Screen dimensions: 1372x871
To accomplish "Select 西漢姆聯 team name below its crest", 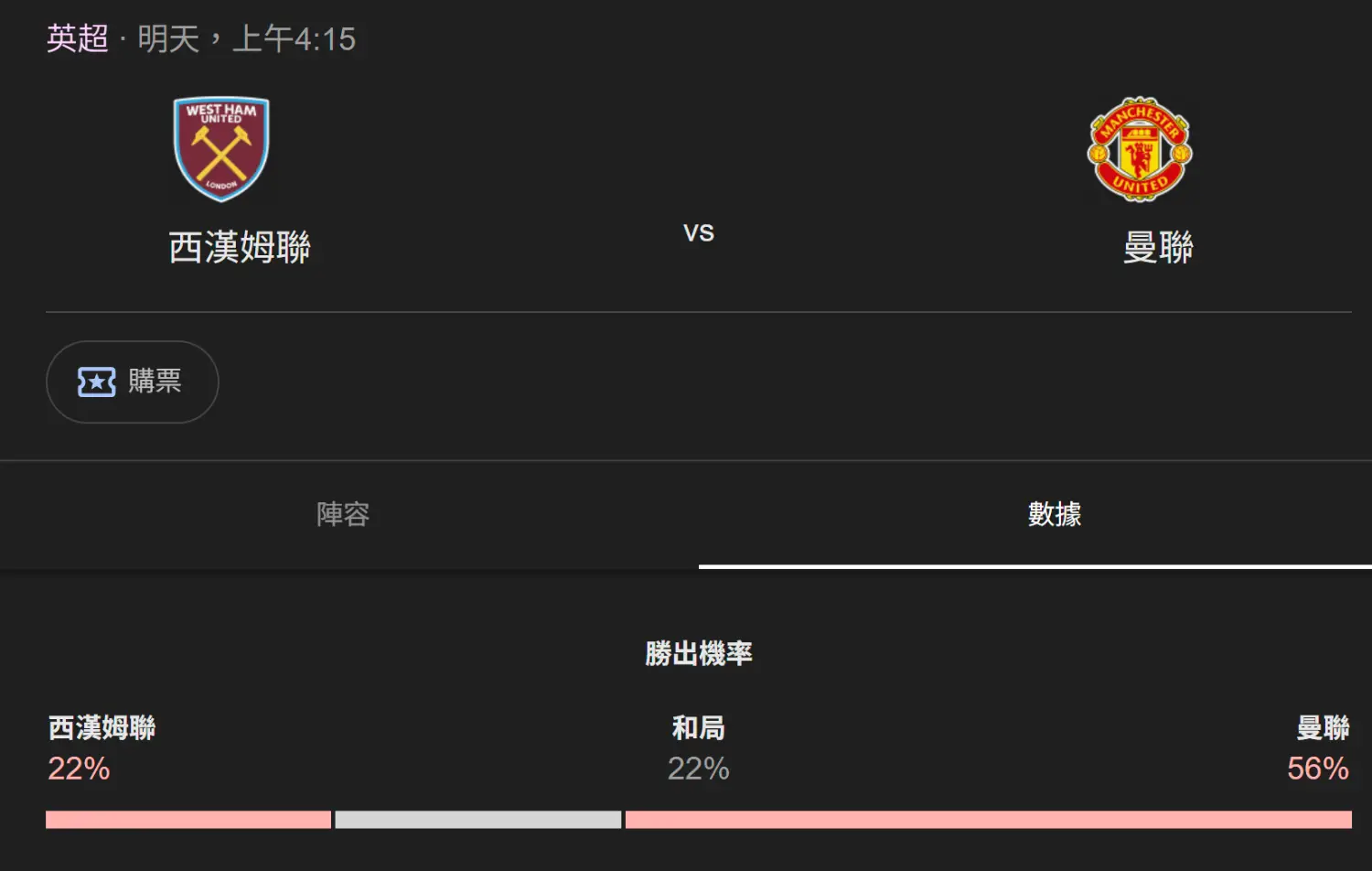I will coord(240,248).
